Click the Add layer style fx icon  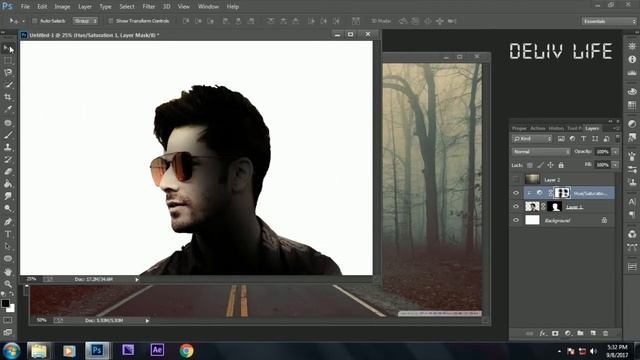[x=542, y=333]
